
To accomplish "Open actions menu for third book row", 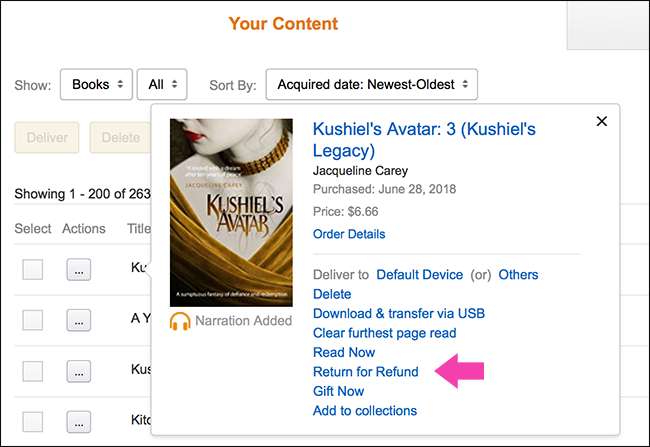I will pos(80,372).
